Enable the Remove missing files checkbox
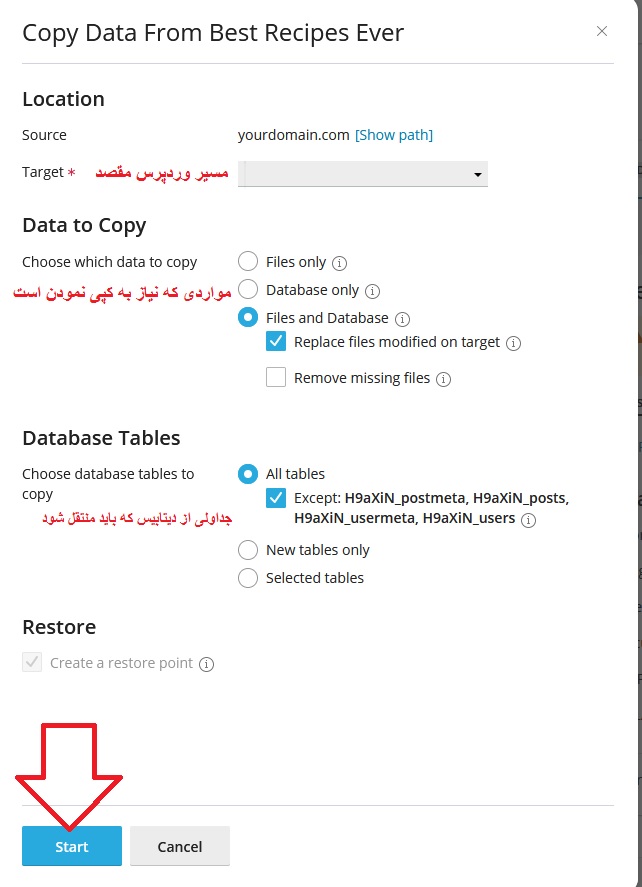The width and height of the screenshot is (642, 887). (276, 378)
